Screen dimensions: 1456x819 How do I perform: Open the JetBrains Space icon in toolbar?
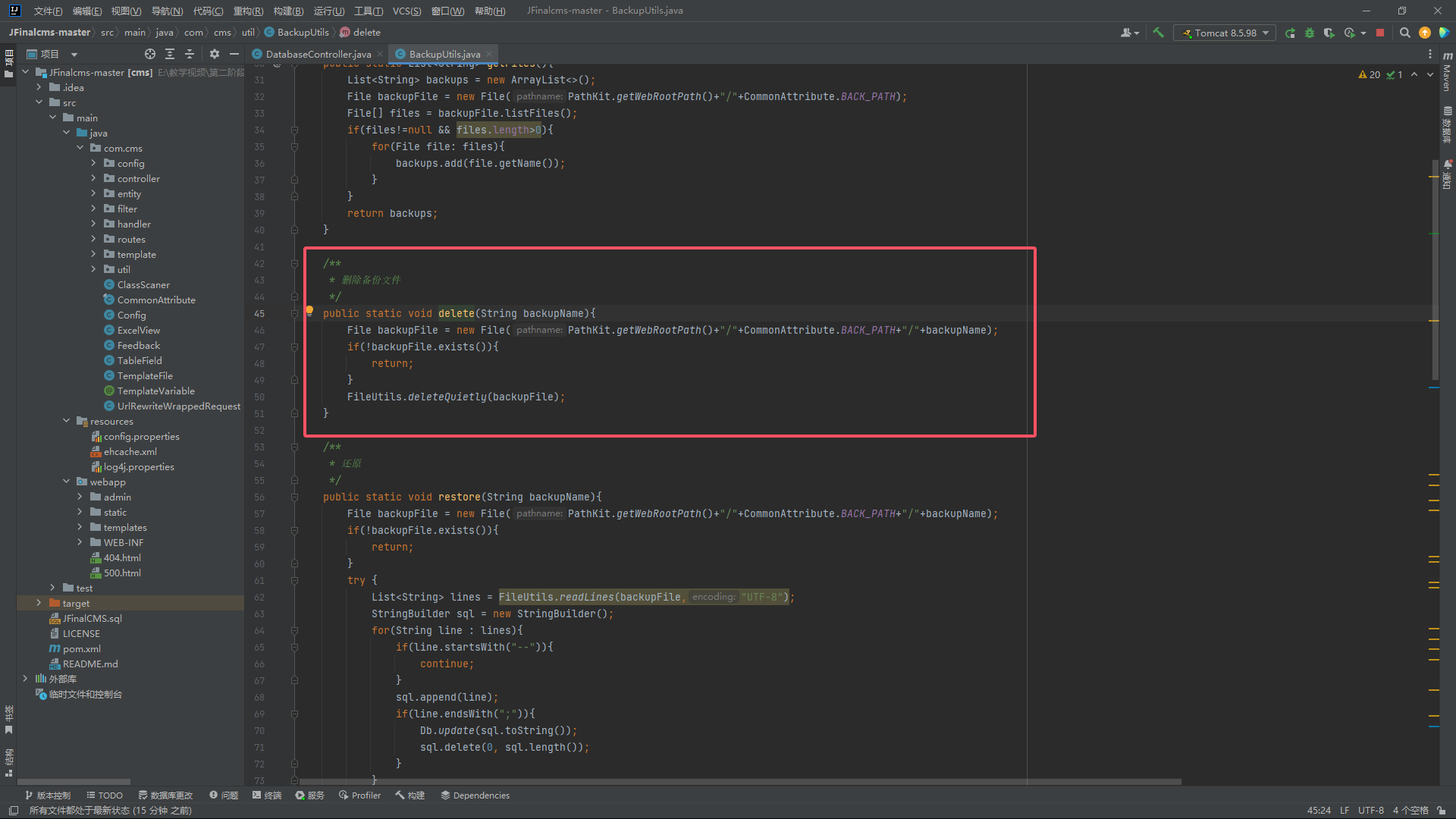pos(1445,33)
